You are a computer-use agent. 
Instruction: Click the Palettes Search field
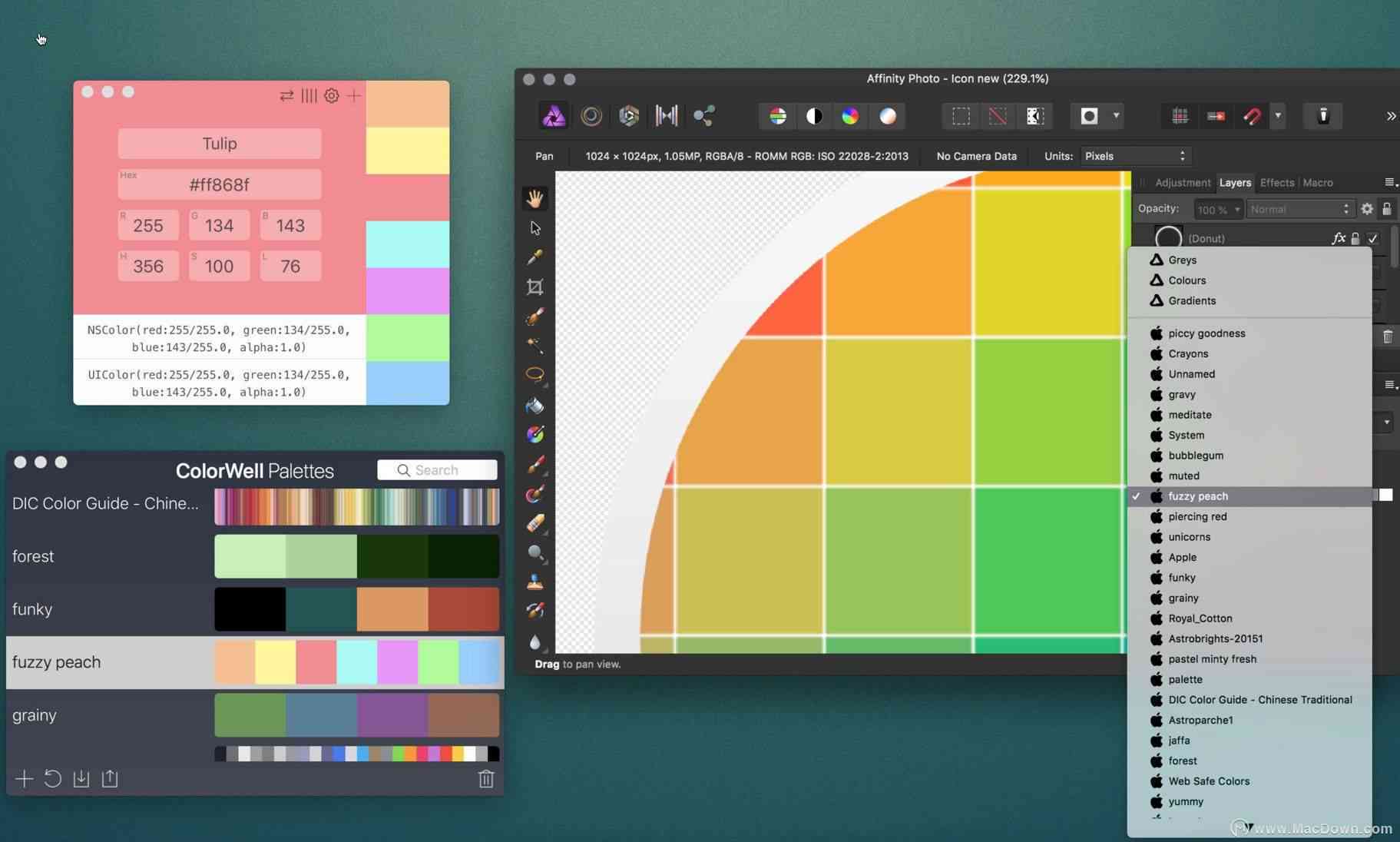coord(437,470)
